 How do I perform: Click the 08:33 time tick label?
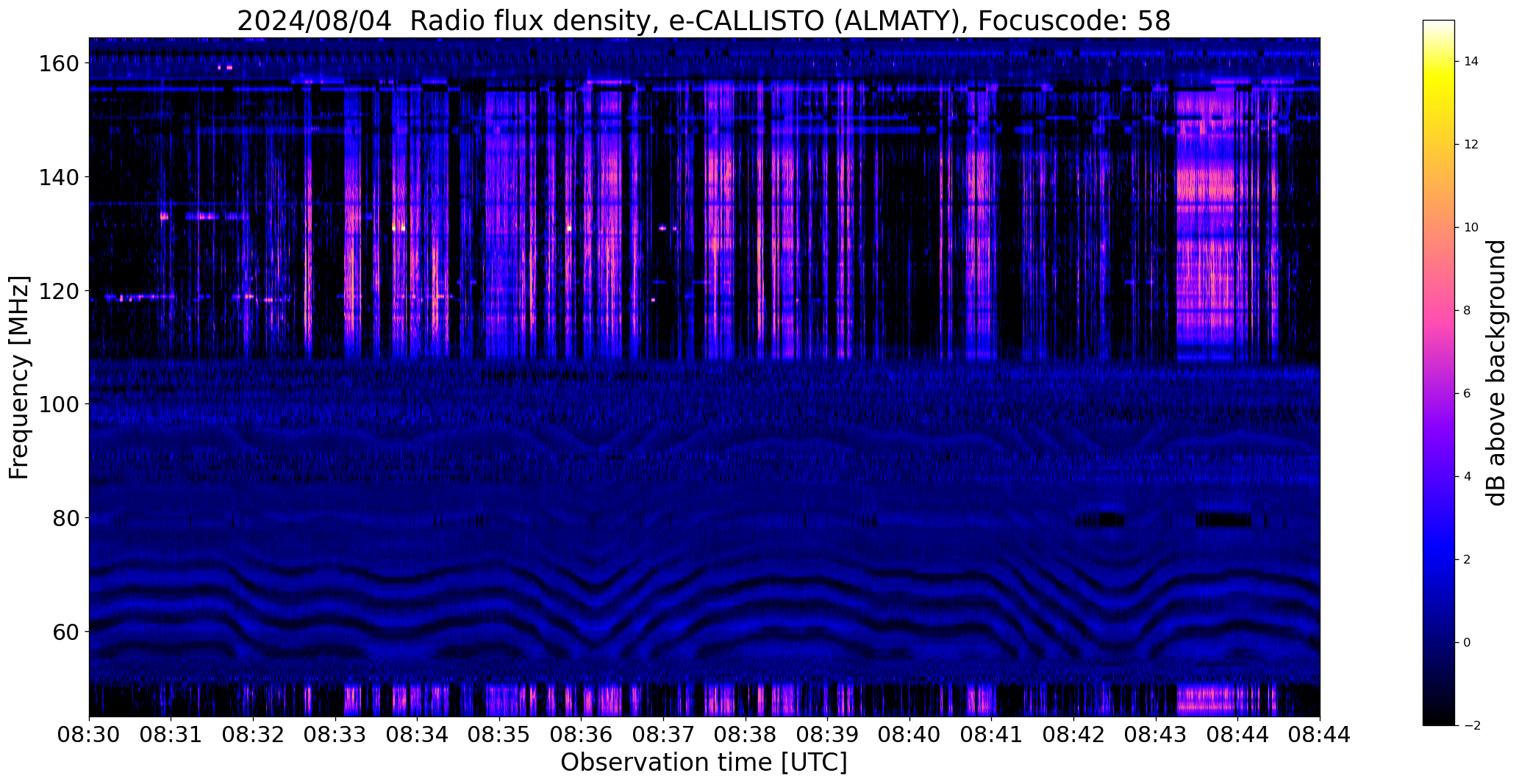[335, 735]
